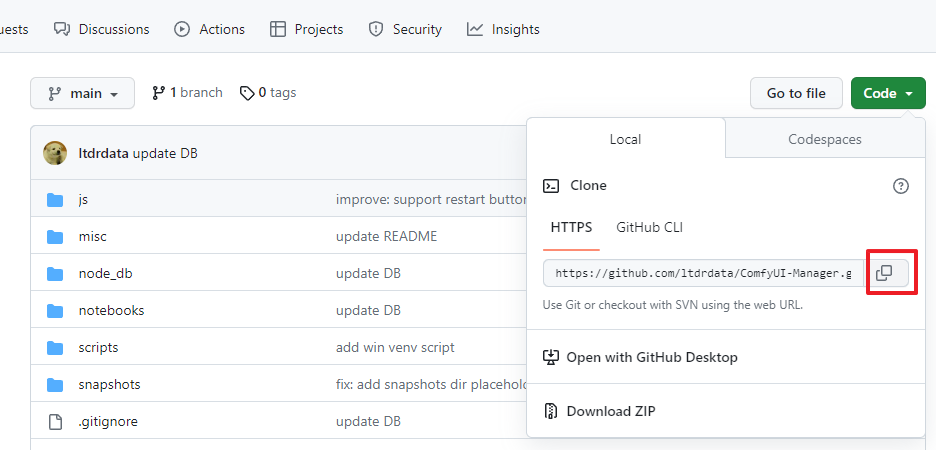View the 0 tags link
Image resolution: width=936 pixels, height=450 pixels.
(x=268, y=93)
